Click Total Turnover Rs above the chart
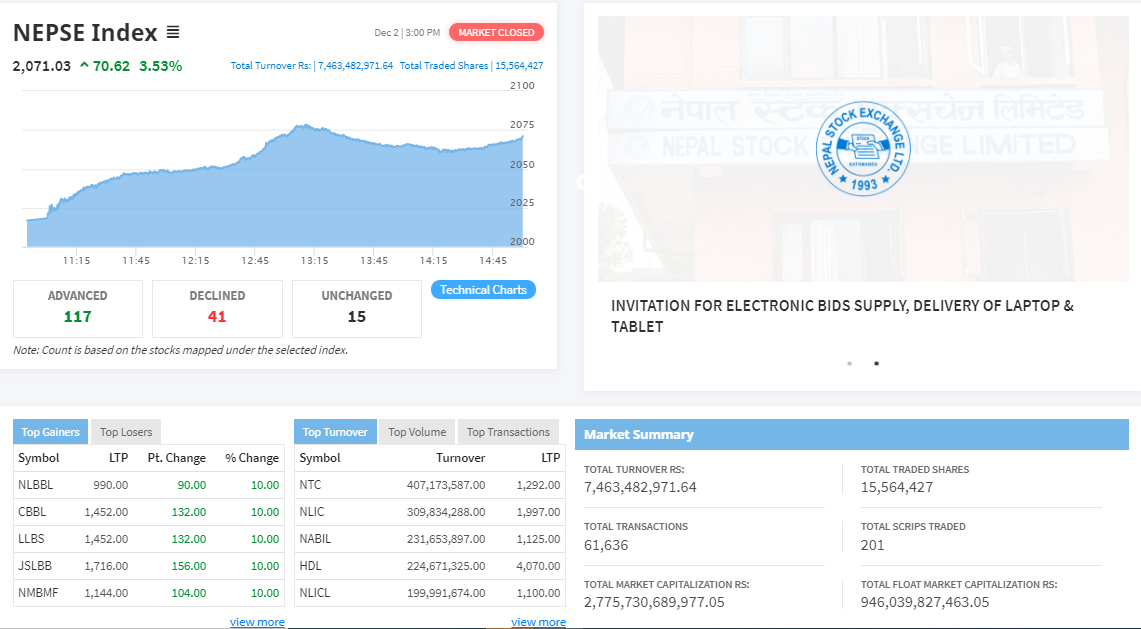 311,66
